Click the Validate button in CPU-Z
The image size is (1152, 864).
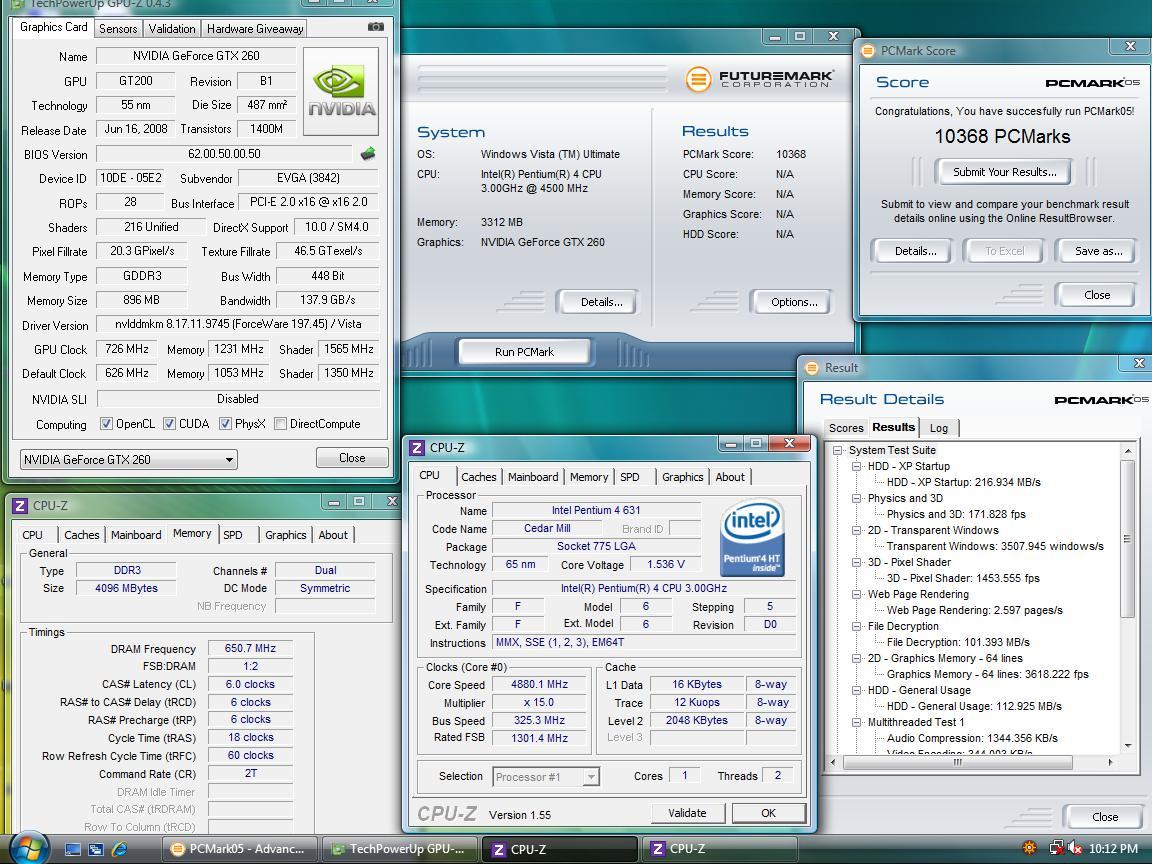coord(687,813)
